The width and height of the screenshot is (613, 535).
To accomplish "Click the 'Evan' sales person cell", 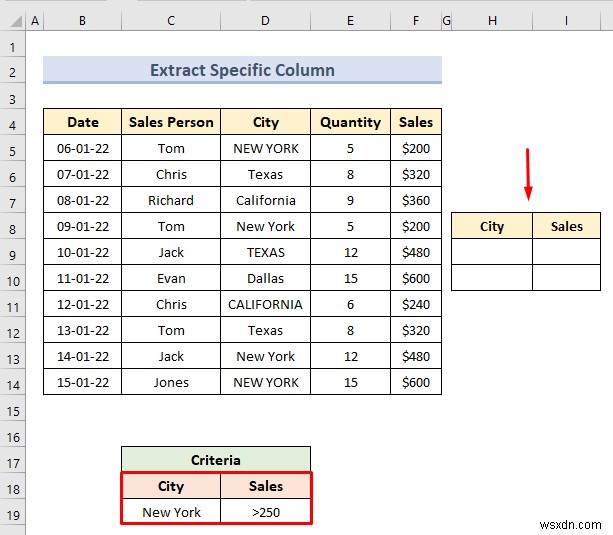I will click(171, 278).
